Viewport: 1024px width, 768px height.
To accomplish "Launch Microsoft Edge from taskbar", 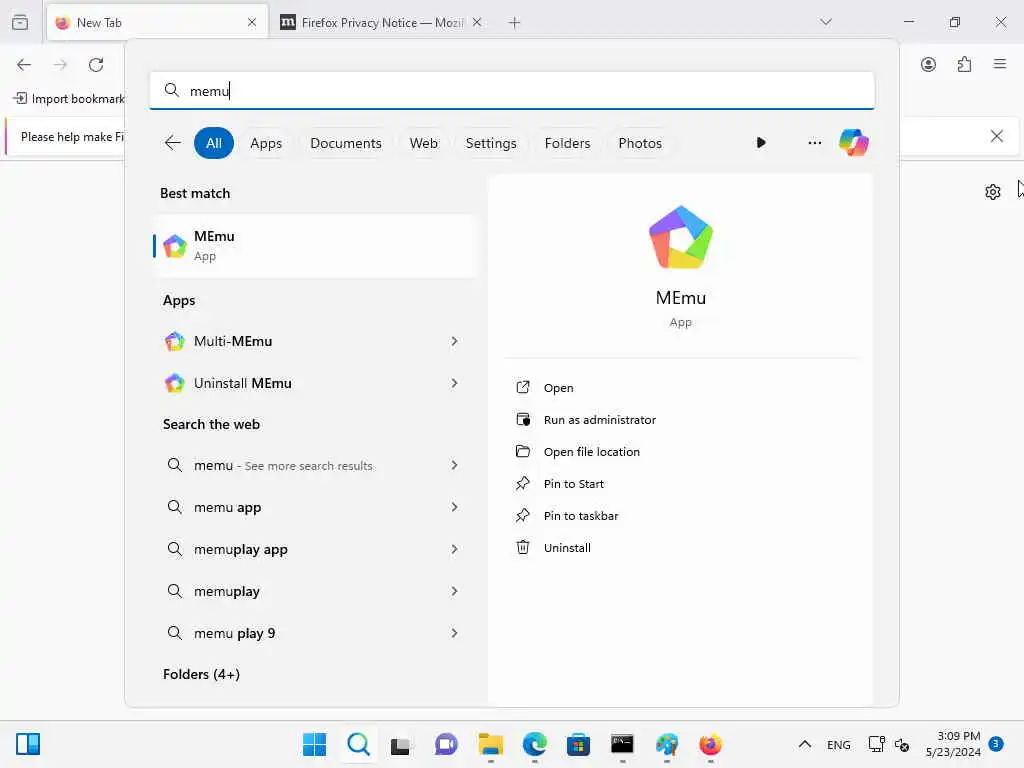I will (x=535, y=744).
